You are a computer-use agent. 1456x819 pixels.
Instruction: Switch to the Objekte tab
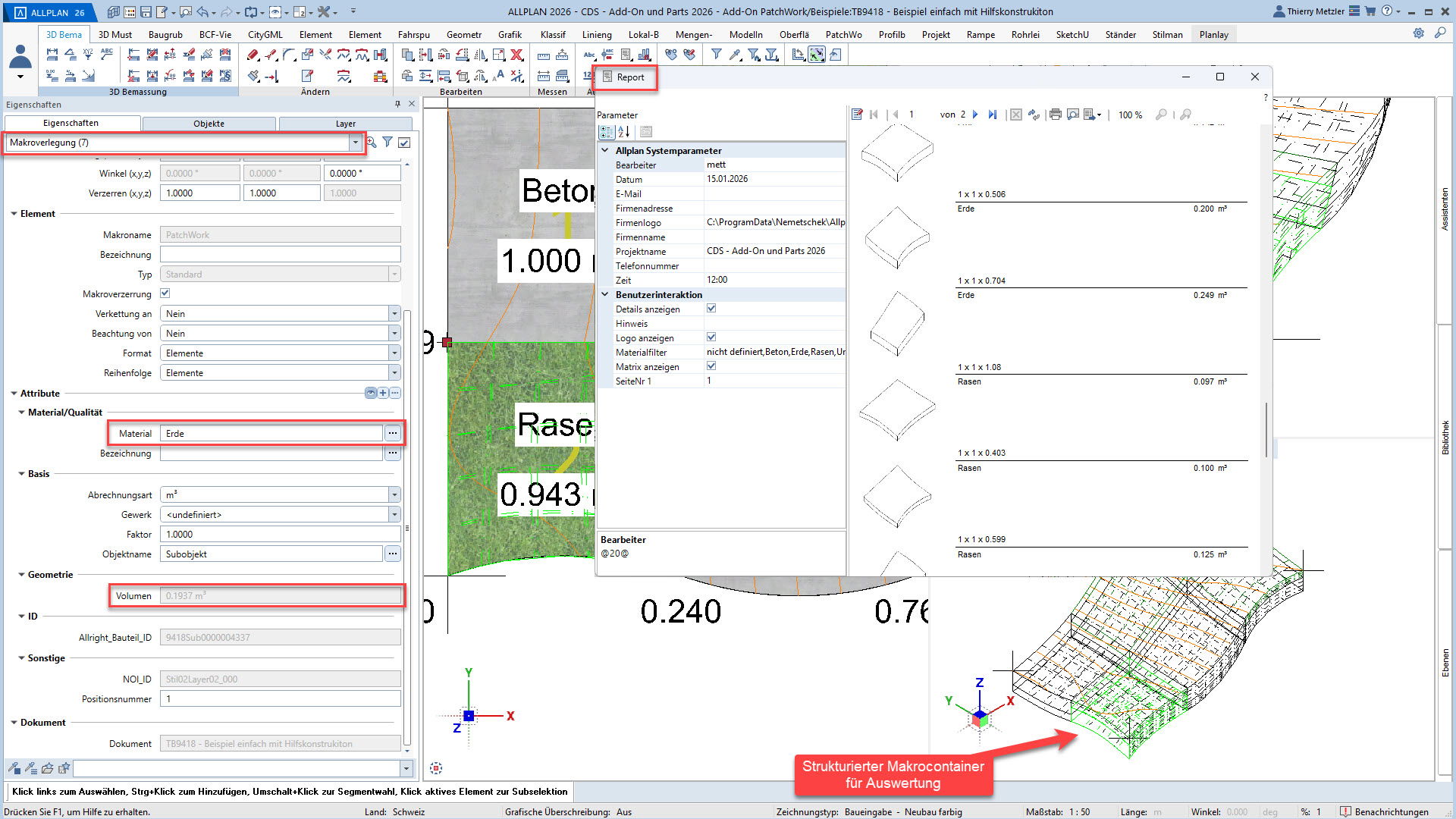209,124
